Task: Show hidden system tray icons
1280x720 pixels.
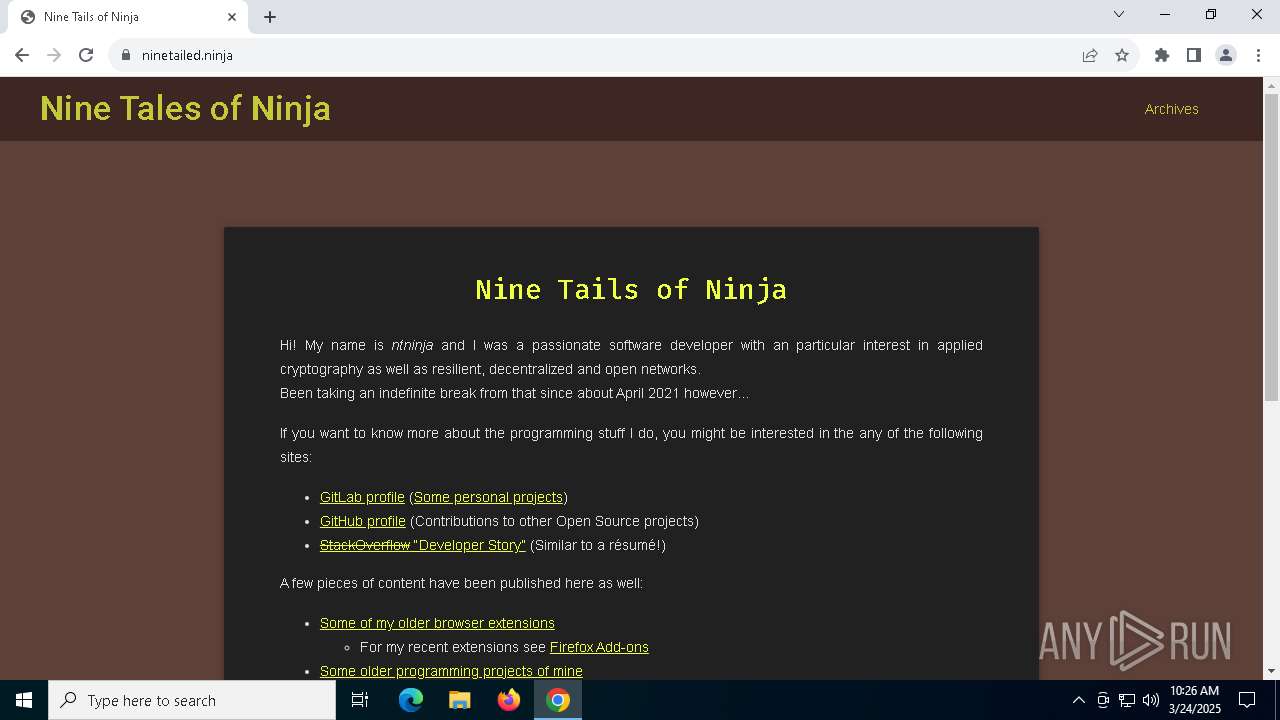Action: [1078, 700]
